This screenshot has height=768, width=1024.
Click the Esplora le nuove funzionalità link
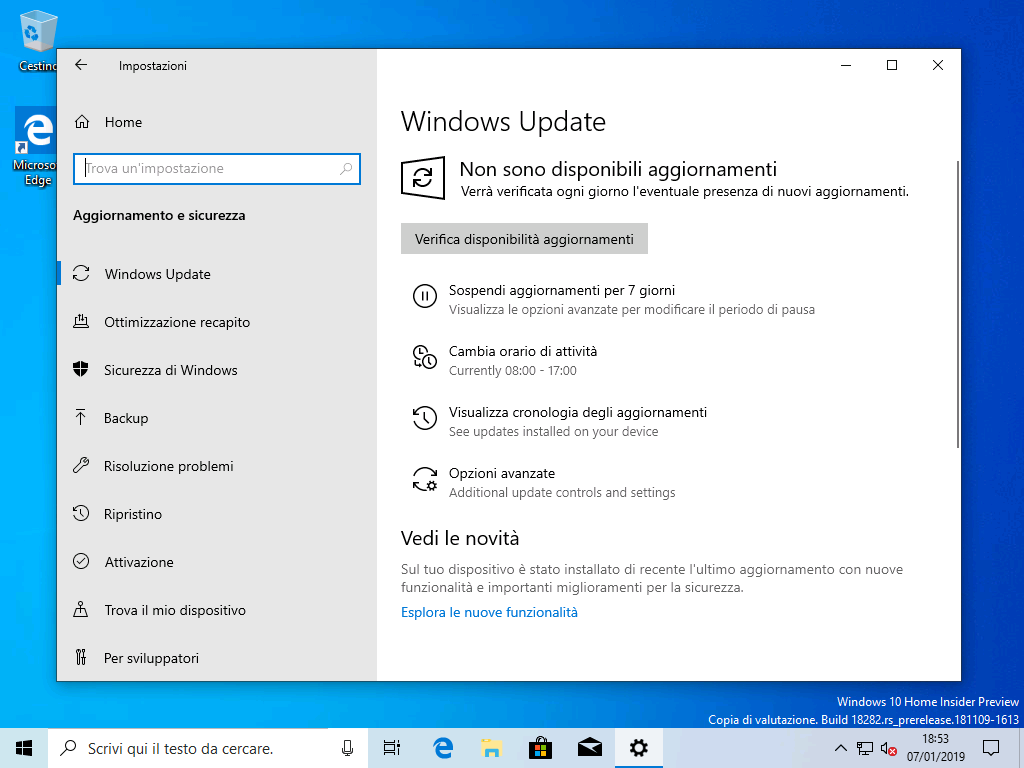tap(489, 613)
